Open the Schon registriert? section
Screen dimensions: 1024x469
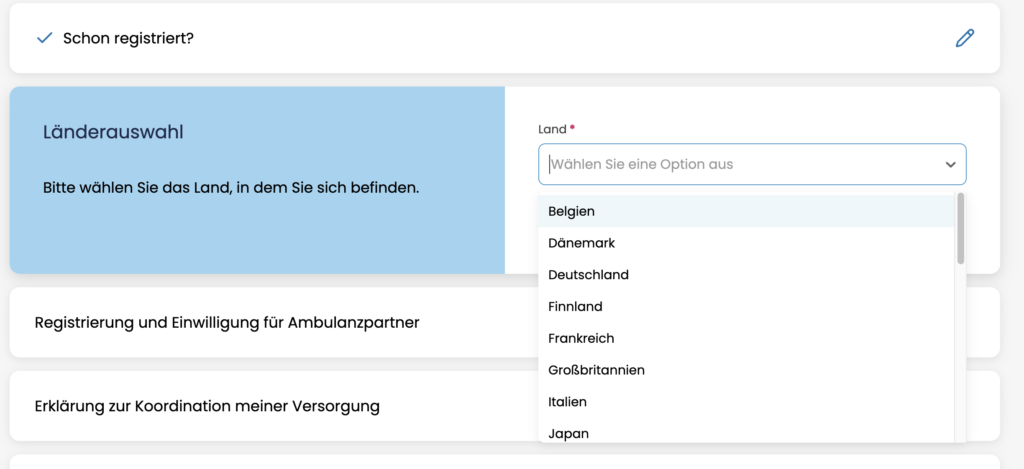[504, 38]
